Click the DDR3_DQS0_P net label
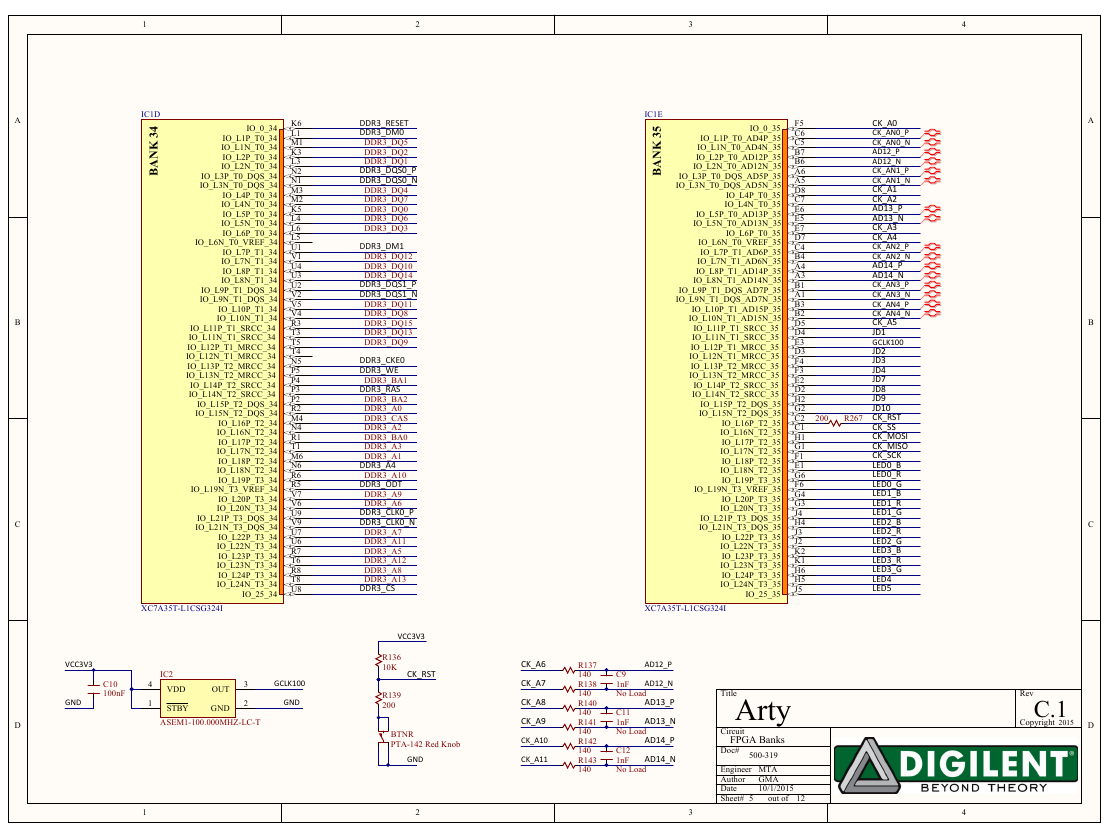 pyautogui.click(x=387, y=170)
